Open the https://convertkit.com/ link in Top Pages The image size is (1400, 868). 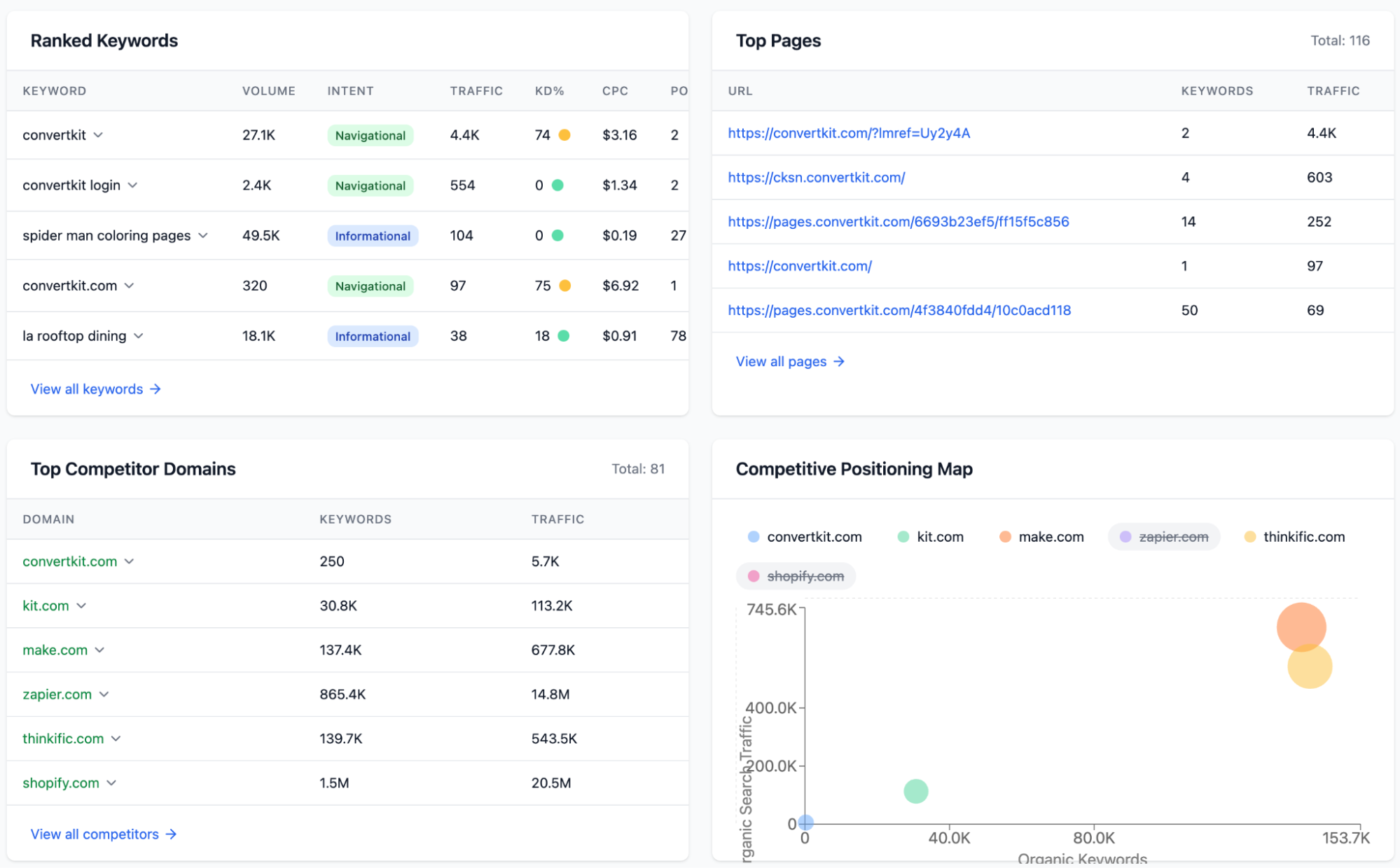(800, 266)
